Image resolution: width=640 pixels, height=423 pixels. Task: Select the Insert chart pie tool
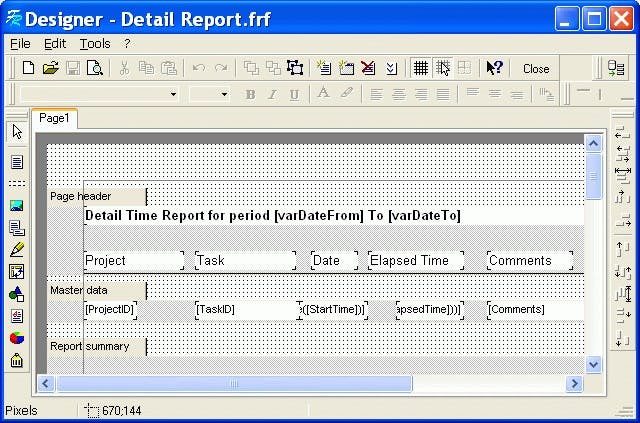coord(17,338)
